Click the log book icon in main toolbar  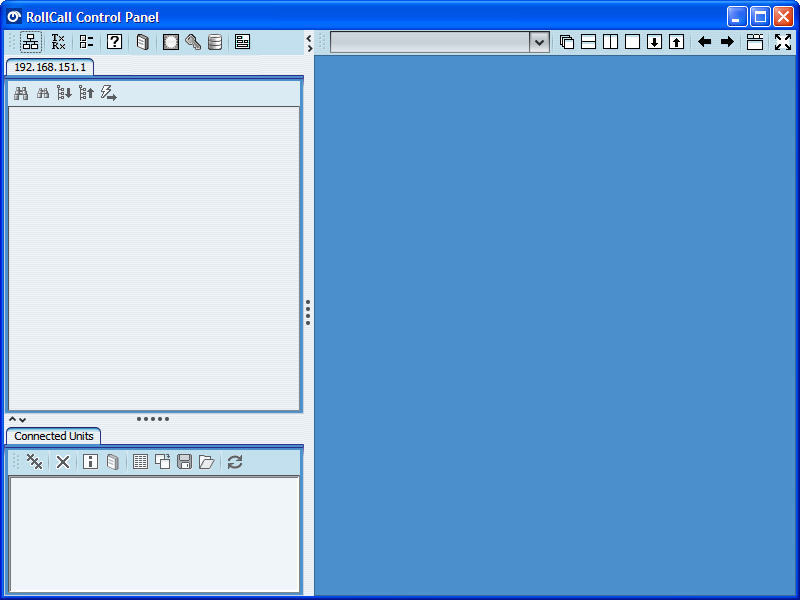point(143,42)
